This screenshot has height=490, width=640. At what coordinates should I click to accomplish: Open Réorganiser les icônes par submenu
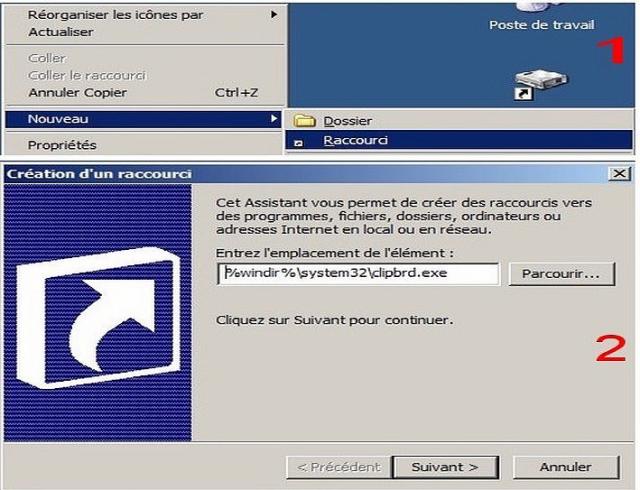(144, 15)
